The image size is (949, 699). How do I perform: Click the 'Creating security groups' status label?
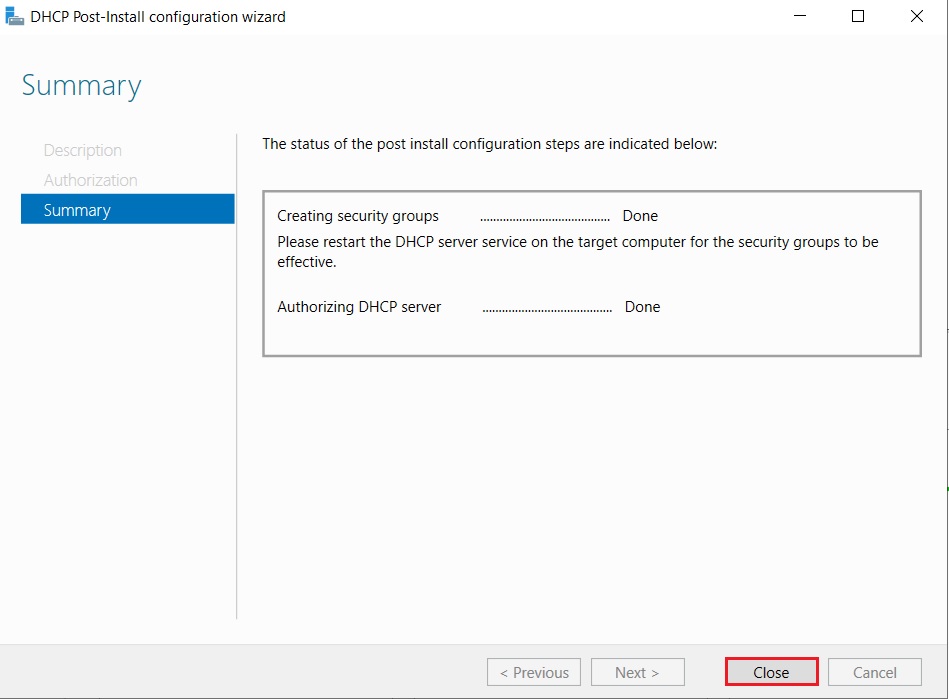[358, 215]
